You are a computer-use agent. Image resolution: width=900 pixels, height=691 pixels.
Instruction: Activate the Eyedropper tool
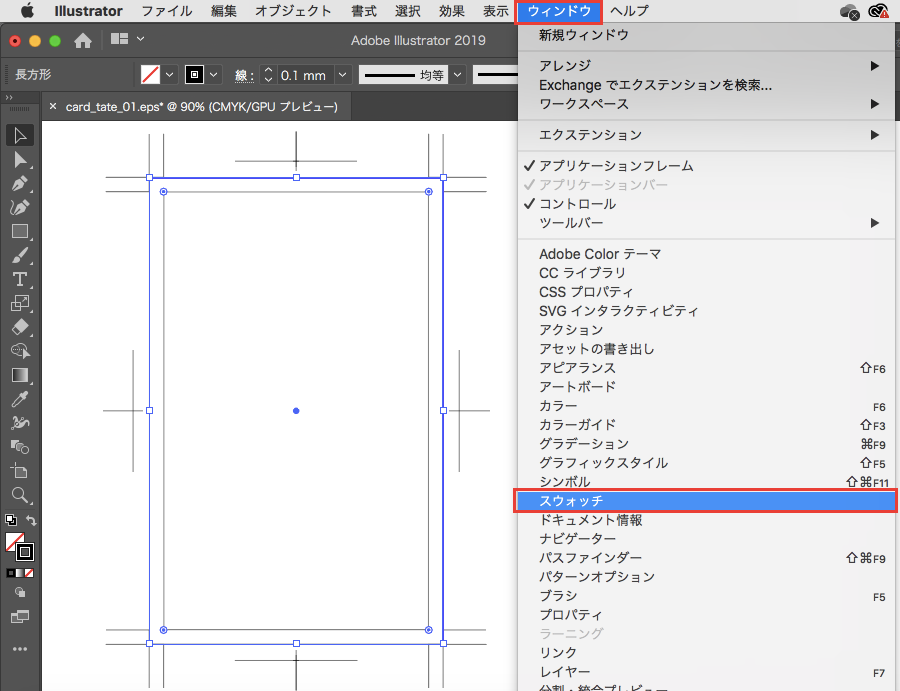pos(19,399)
